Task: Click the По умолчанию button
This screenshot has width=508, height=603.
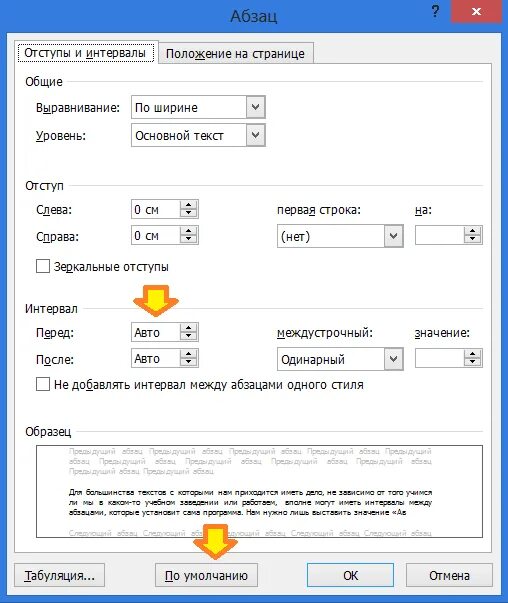Action: (x=206, y=575)
